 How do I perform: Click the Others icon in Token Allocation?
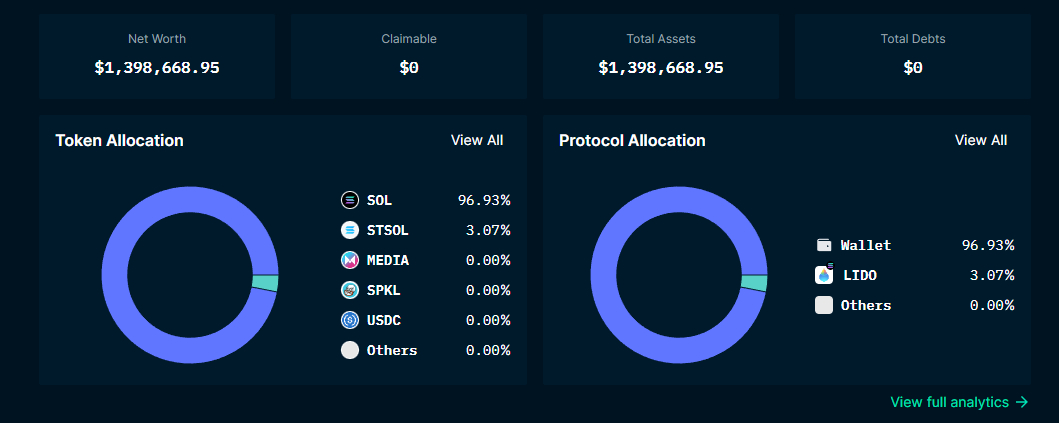coord(349,350)
